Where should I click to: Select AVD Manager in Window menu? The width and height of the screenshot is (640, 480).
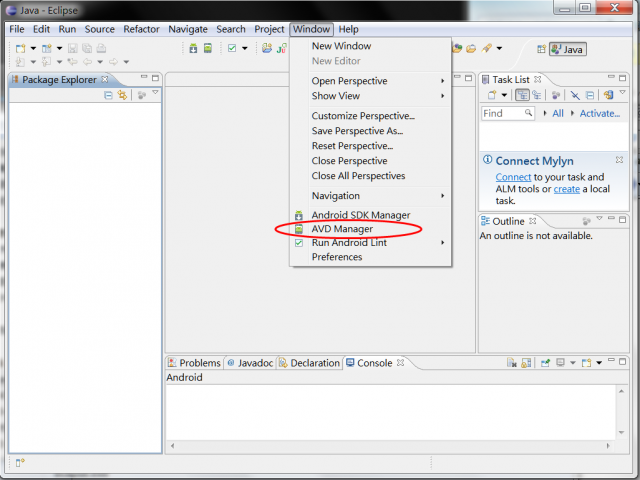tap(371, 229)
